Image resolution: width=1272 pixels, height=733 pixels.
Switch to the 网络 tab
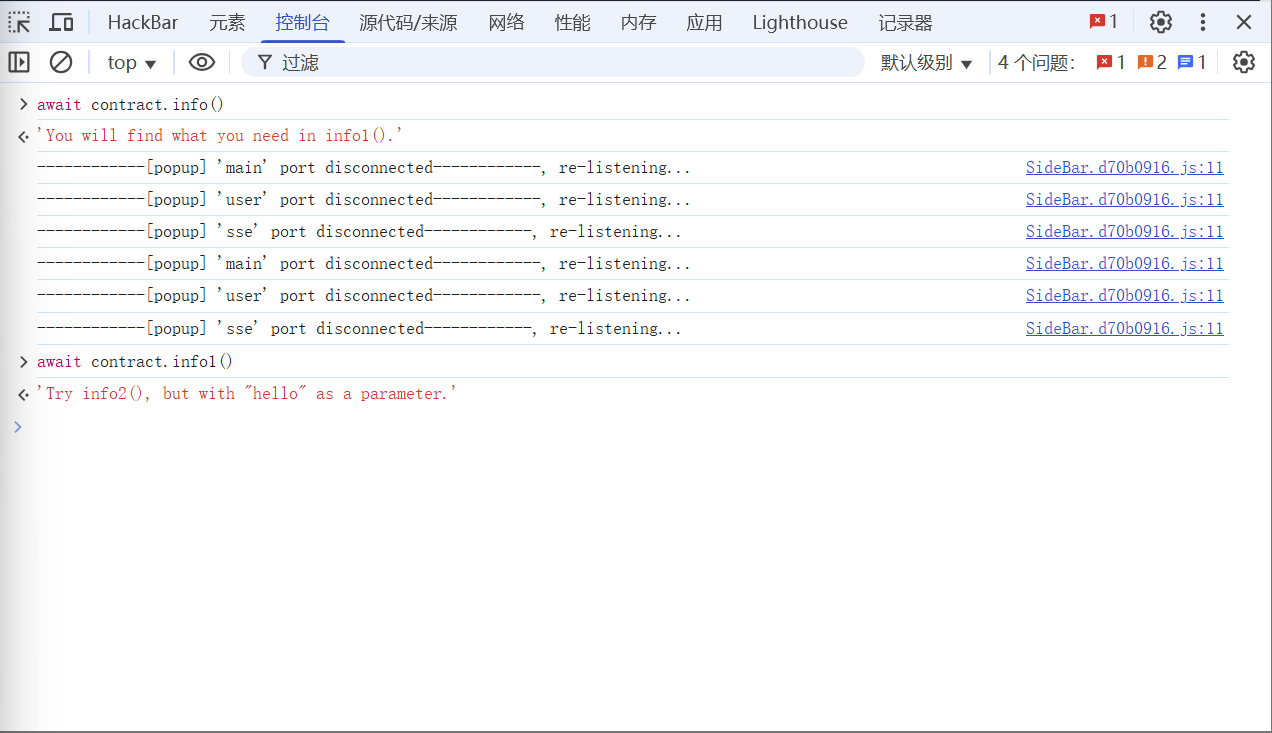(506, 22)
